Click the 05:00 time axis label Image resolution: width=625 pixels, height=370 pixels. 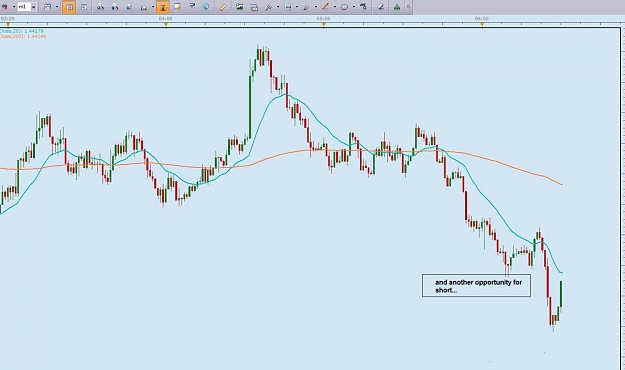tap(323, 19)
